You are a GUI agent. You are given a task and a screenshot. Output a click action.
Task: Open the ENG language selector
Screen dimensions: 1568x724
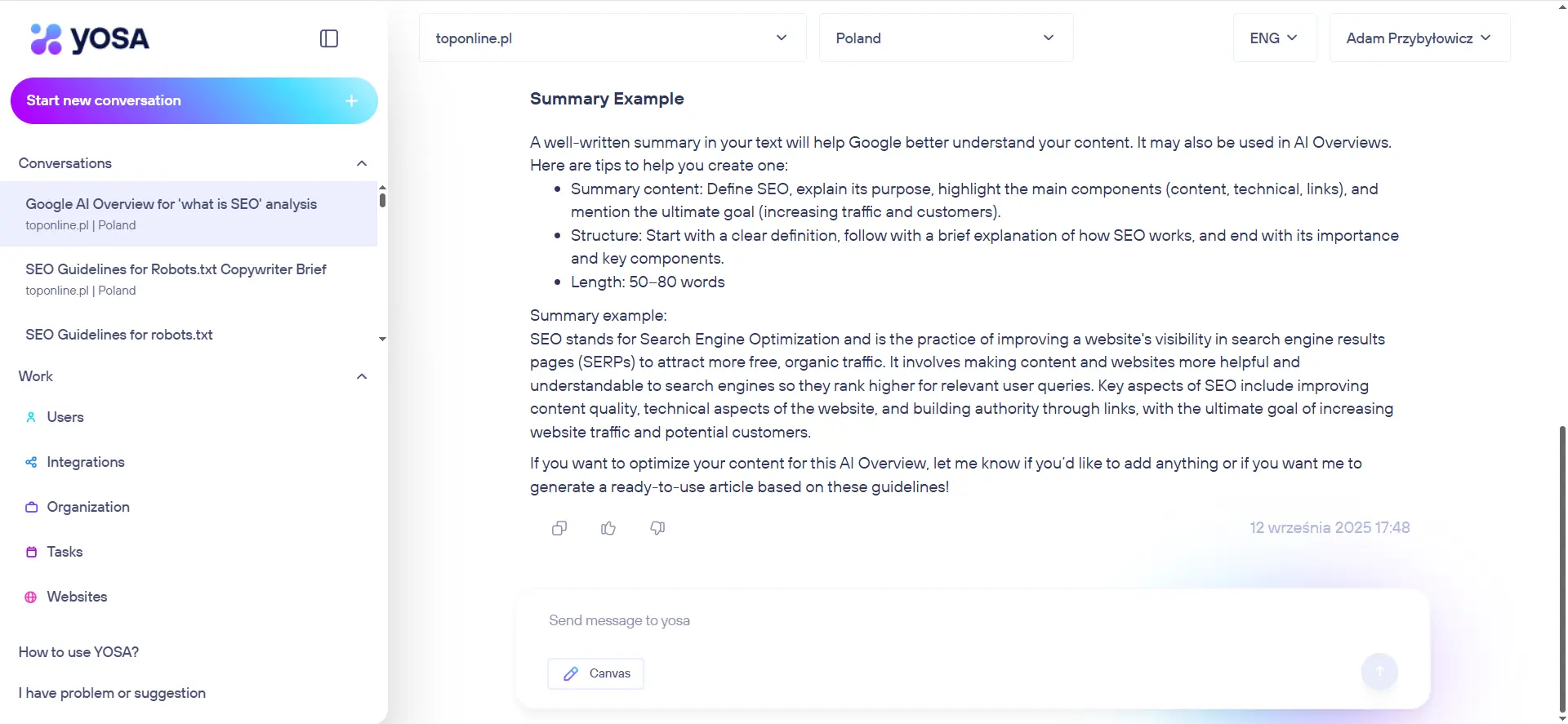(1273, 38)
